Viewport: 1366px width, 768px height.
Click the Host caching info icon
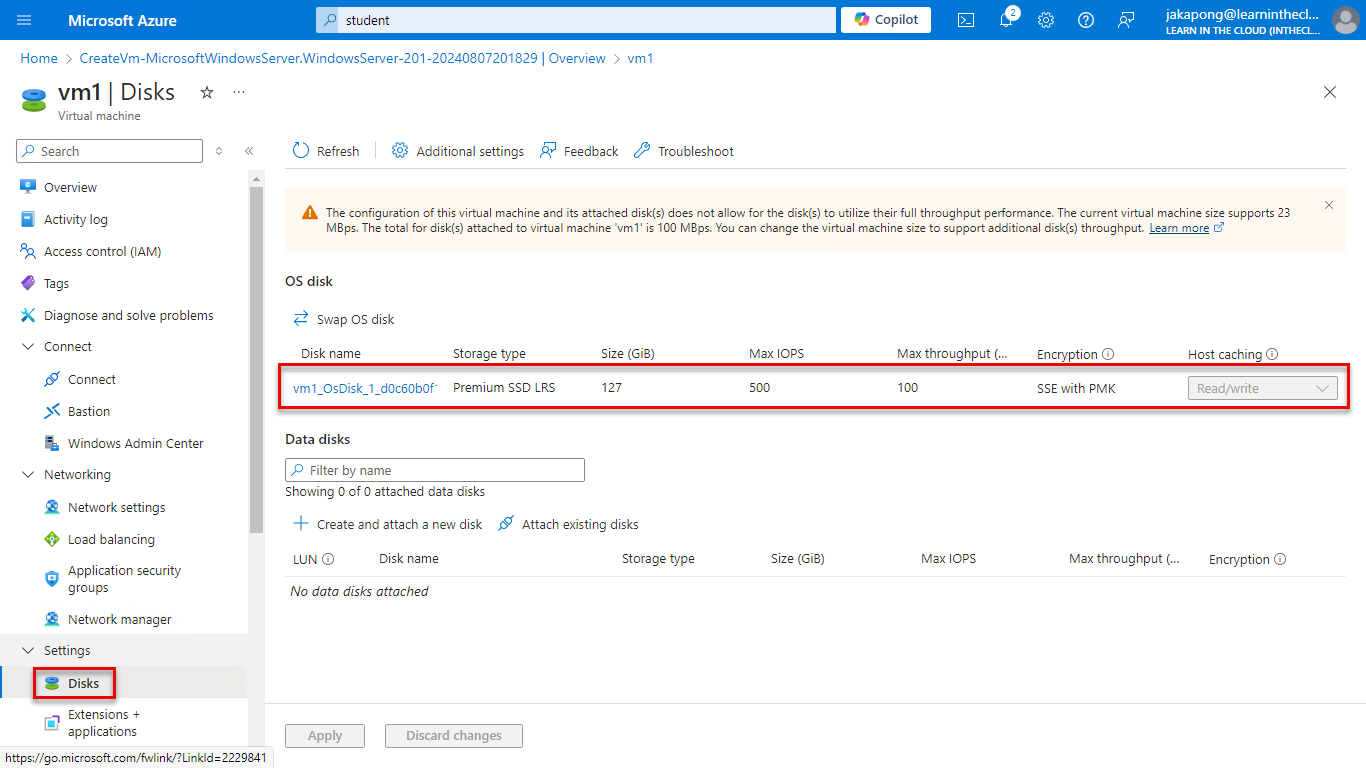point(1272,354)
